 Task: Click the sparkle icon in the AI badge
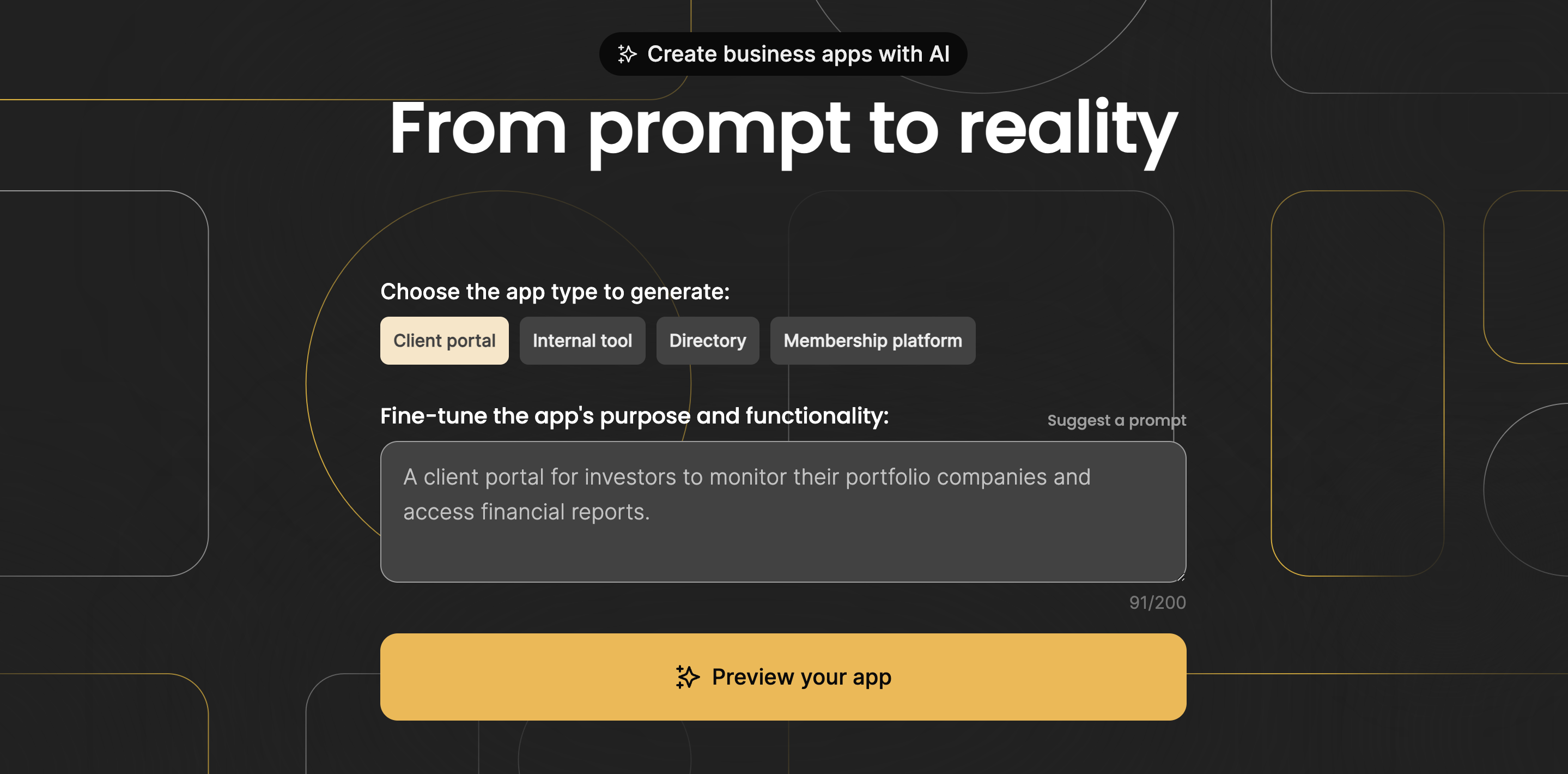627,54
